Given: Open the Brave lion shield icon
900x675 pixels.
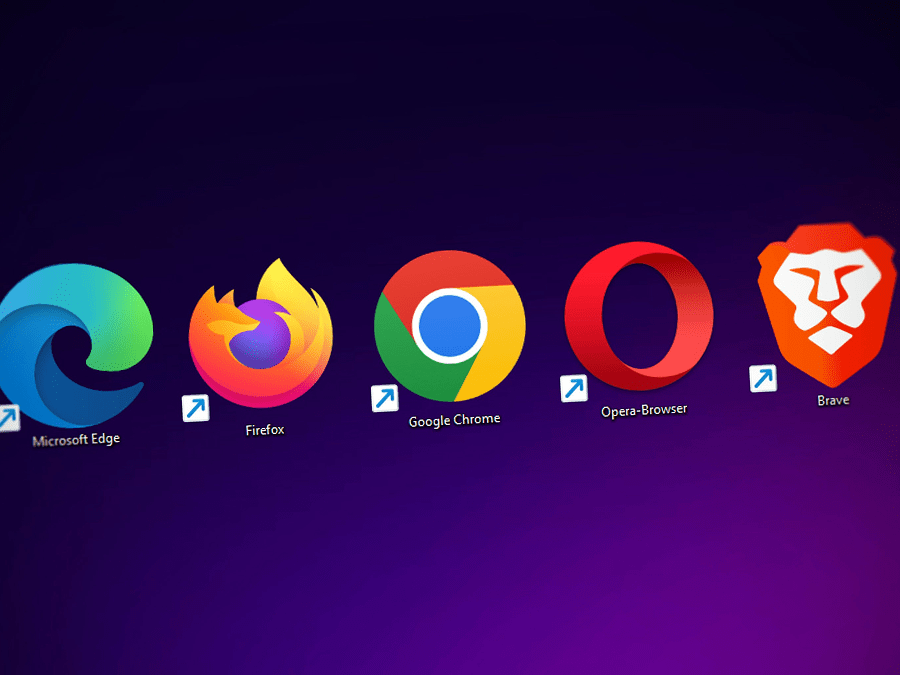Looking at the screenshot, I should click(x=825, y=303).
